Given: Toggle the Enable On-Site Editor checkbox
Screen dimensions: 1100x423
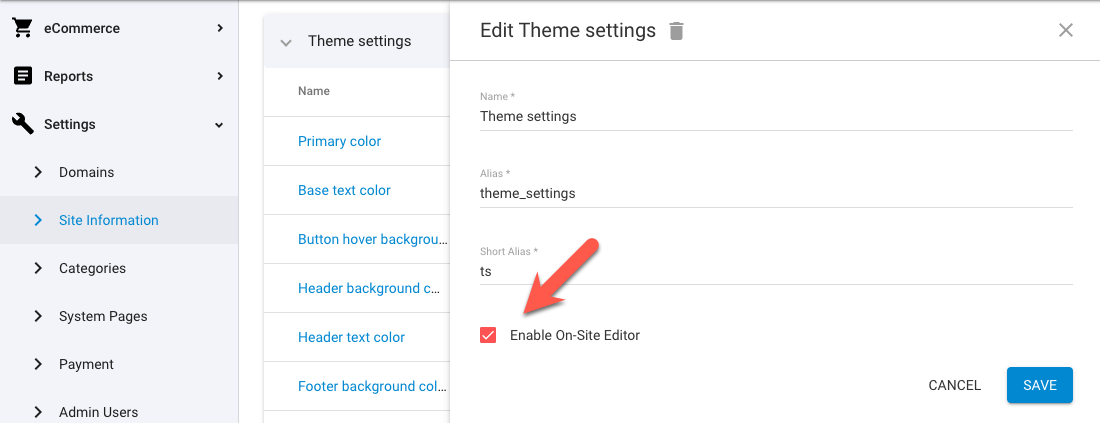Looking at the screenshot, I should click(x=488, y=335).
